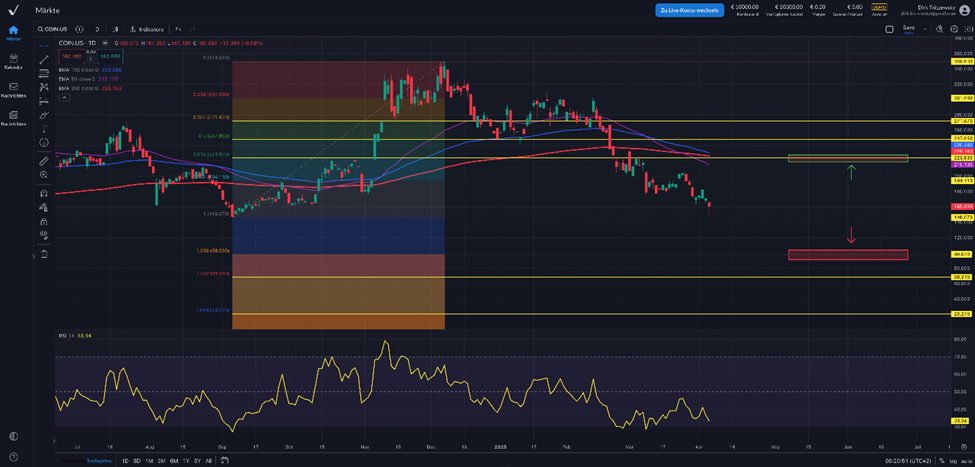The height and width of the screenshot is (467, 975).
Task: Open the candlestick chart type selector
Action: pos(116,29)
